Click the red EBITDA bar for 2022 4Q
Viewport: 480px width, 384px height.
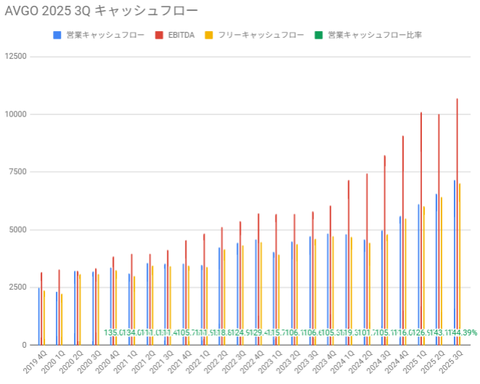(258, 279)
